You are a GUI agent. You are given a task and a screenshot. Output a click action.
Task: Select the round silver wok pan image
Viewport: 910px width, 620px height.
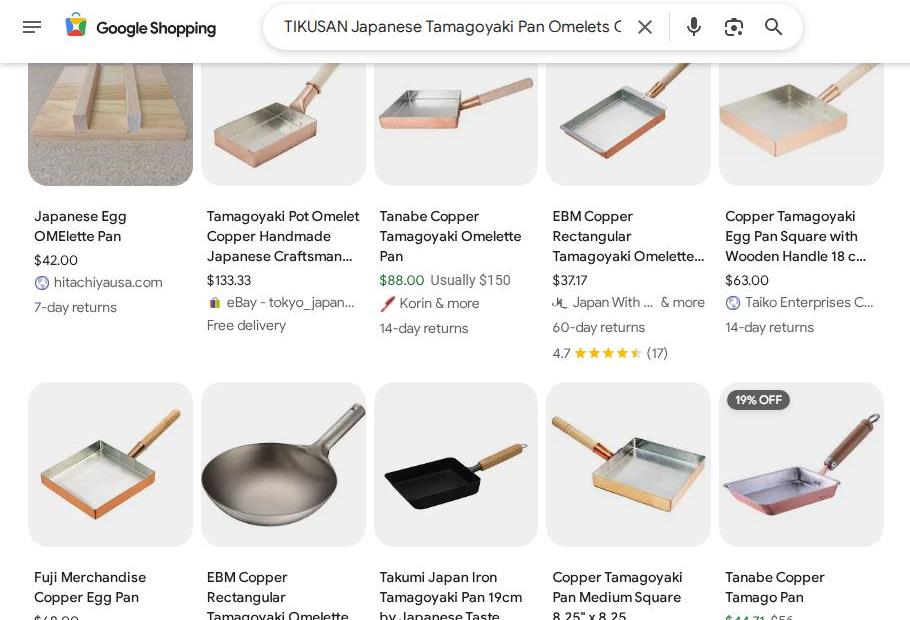click(x=283, y=464)
